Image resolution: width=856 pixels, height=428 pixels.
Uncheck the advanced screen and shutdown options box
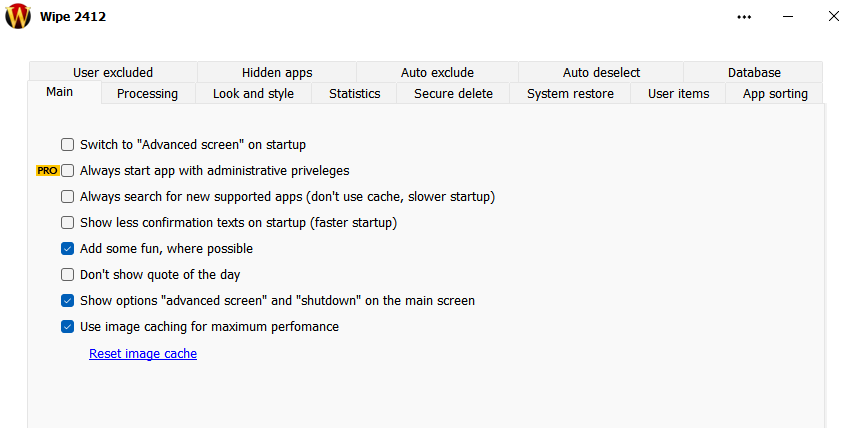[x=68, y=301]
